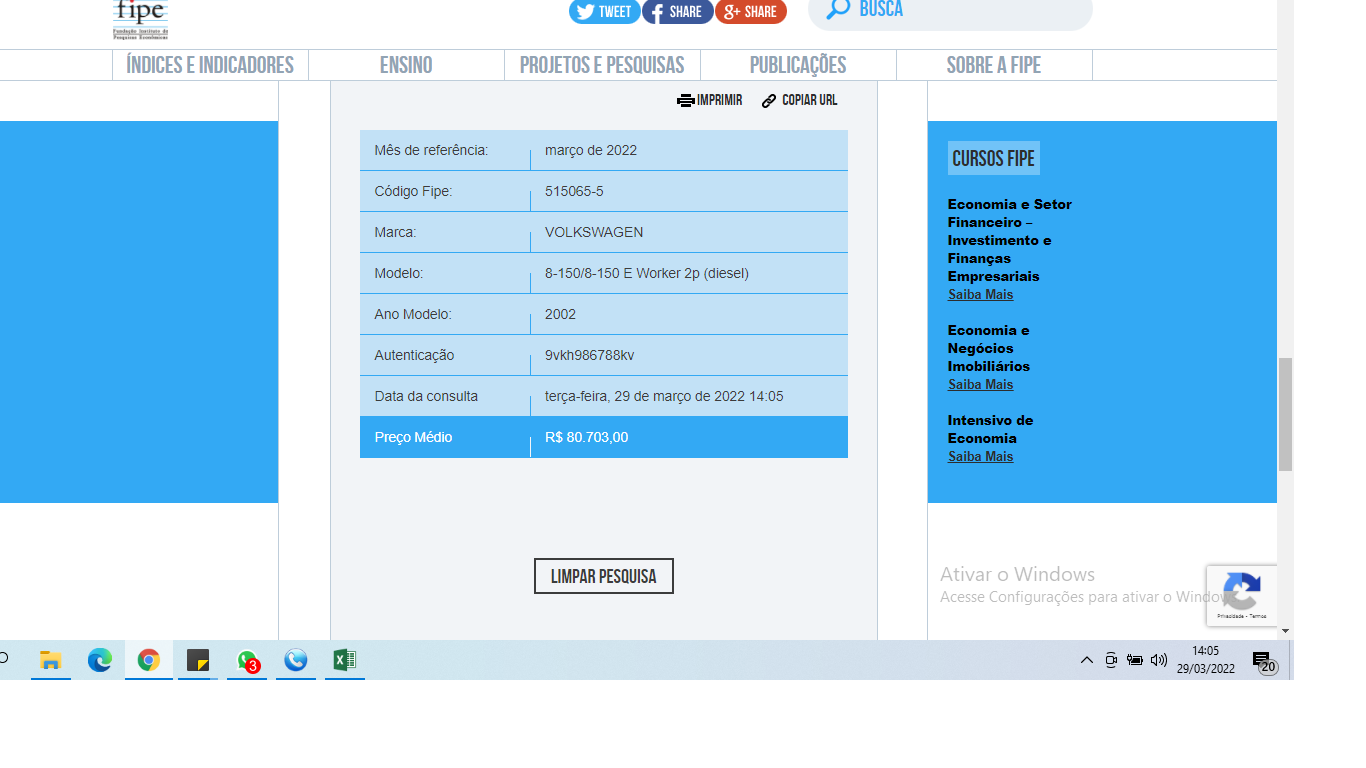Open Microsoft Edge from the taskbar

click(99, 660)
